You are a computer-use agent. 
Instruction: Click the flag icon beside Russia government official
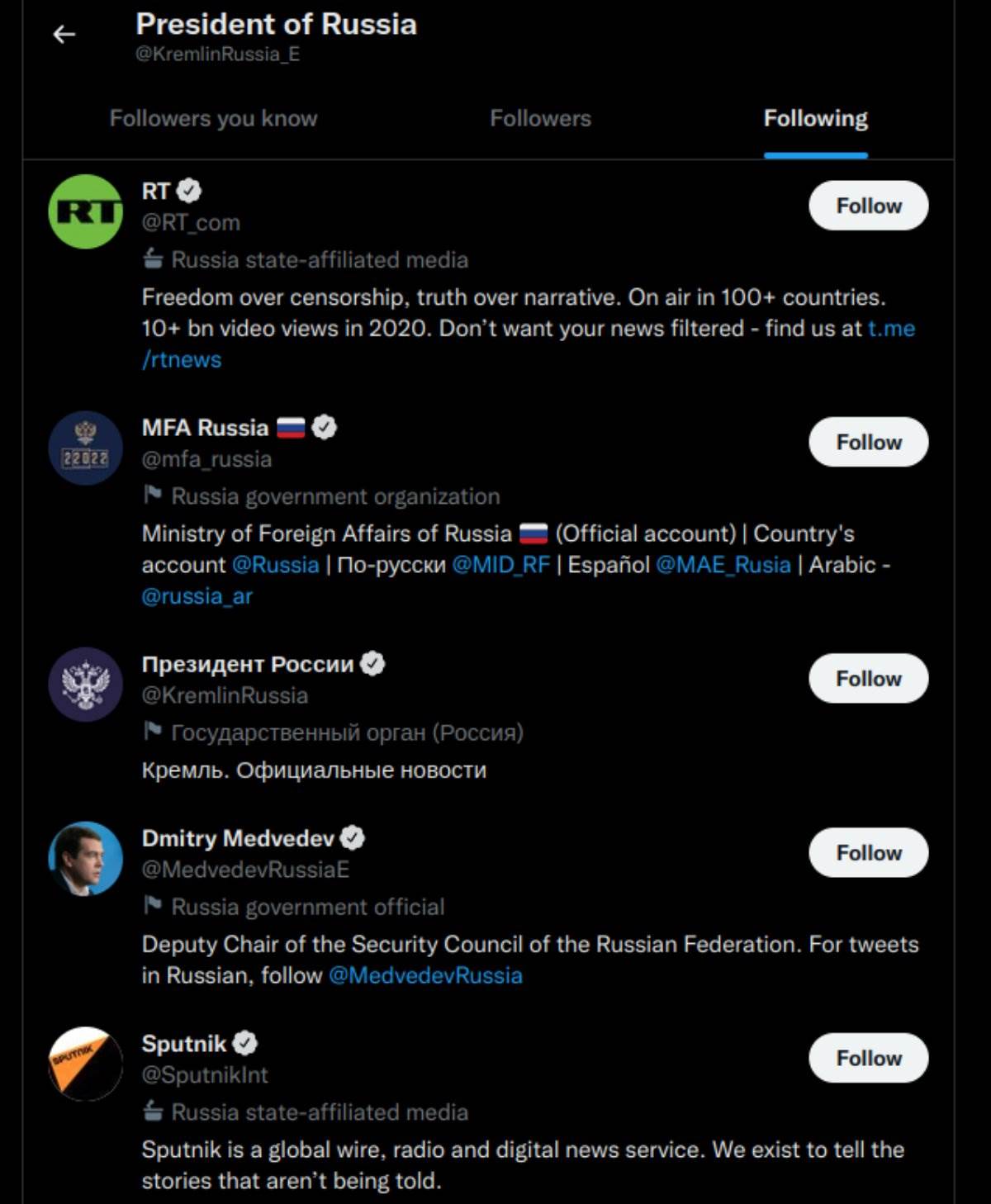tap(152, 905)
